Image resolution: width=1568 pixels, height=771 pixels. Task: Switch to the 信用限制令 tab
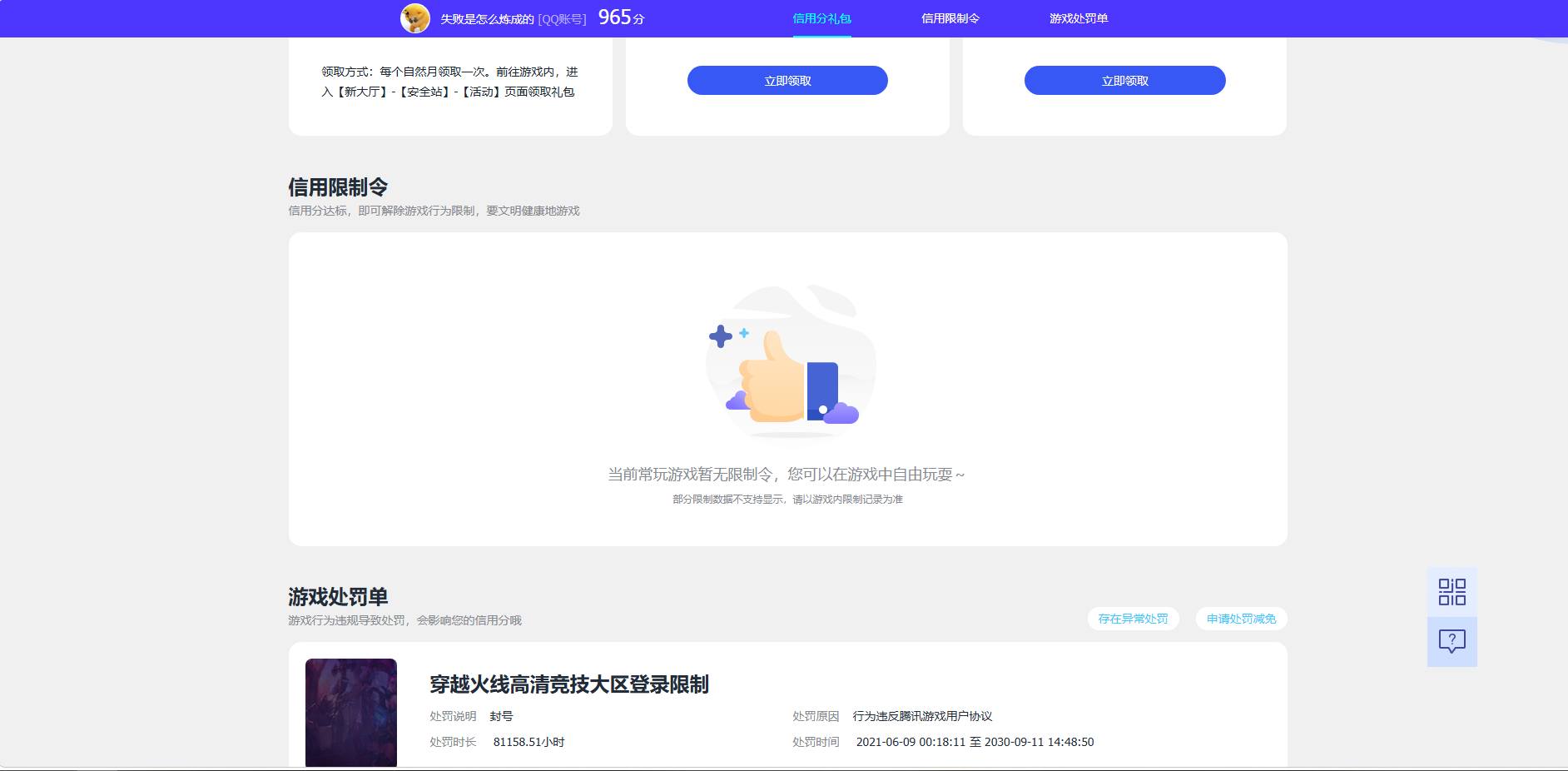[x=950, y=18]
